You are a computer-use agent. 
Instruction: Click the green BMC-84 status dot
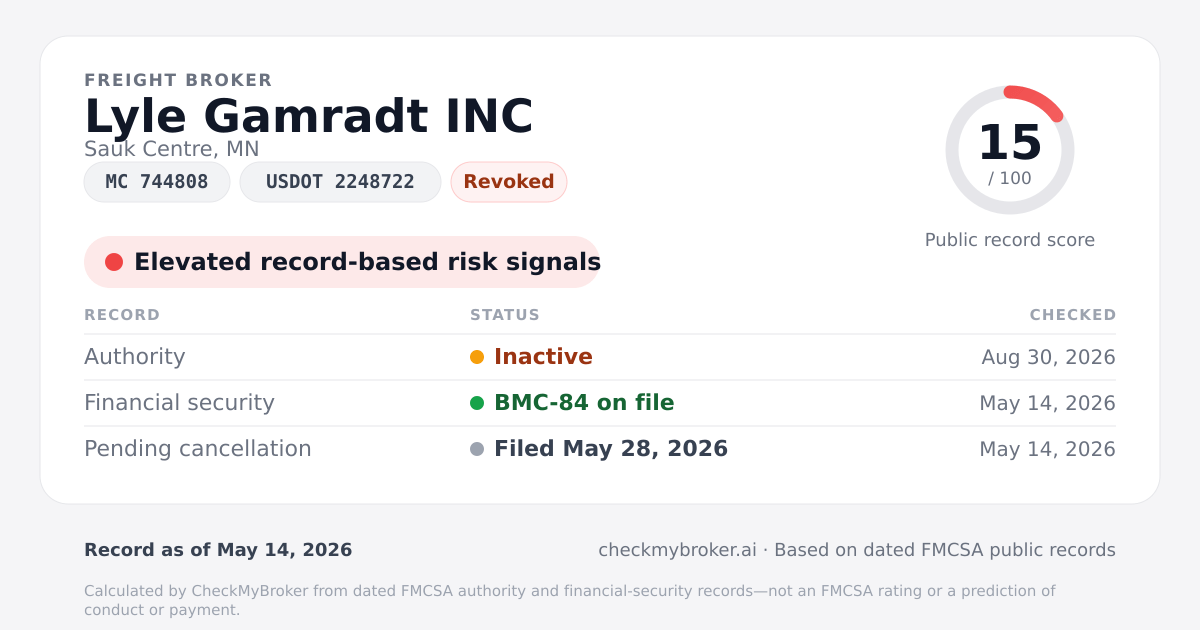477,403
